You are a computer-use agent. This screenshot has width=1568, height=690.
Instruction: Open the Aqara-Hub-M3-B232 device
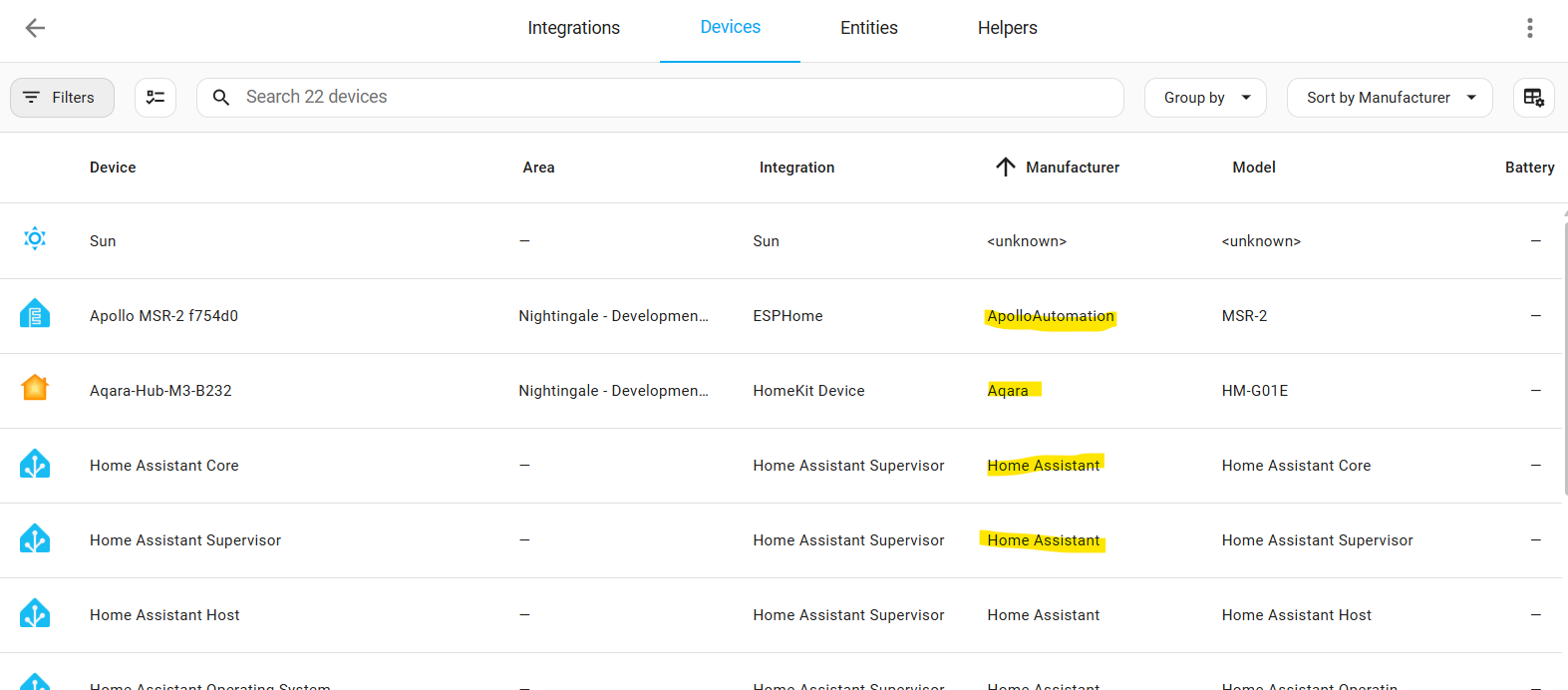pos(160,391)
